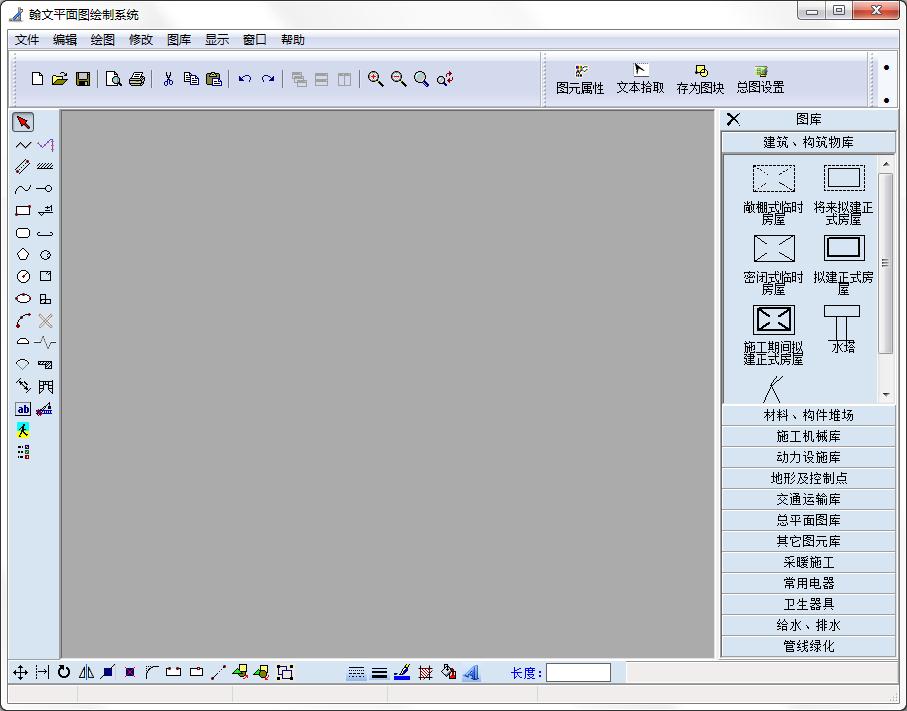
Task: Expand the 地形及控制点 library
Action: pos(808,478)
